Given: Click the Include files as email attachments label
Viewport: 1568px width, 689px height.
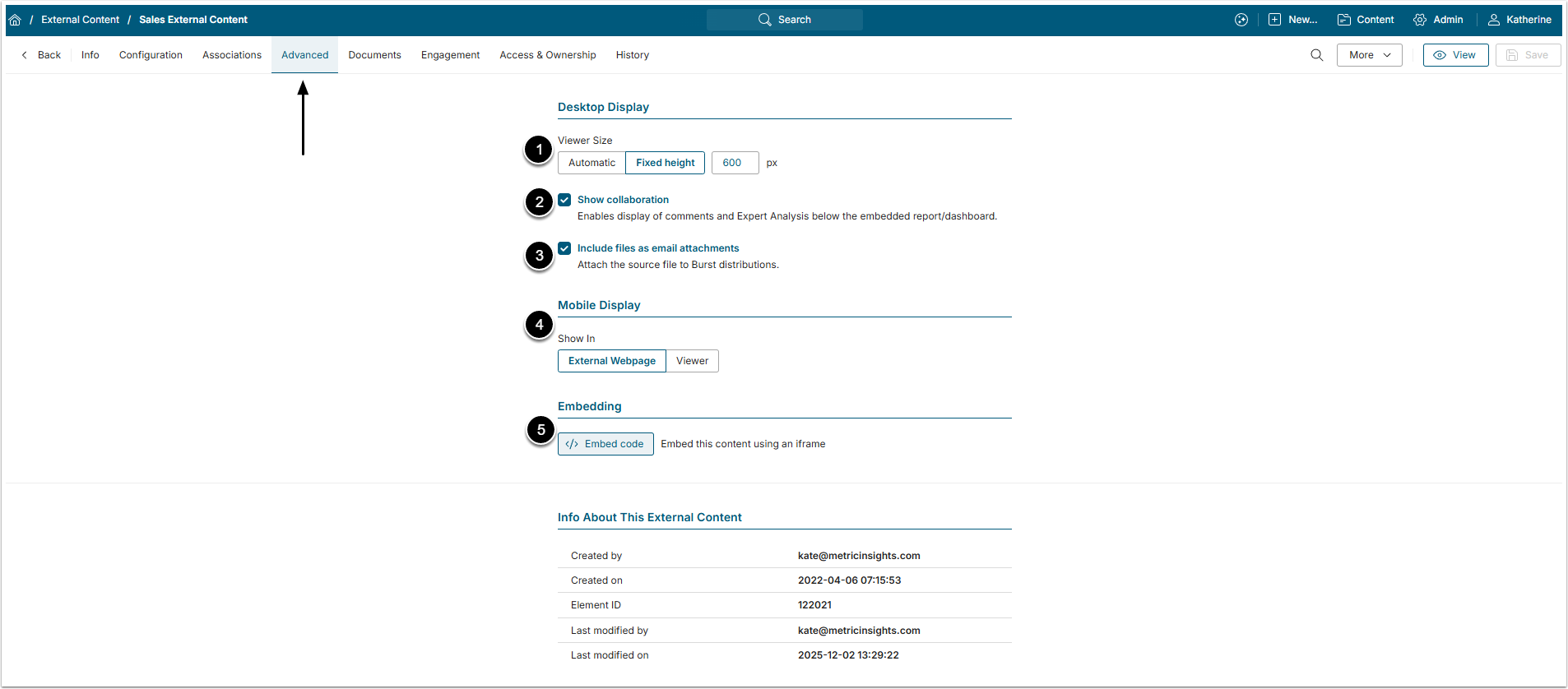Looking at the screenshot, I should tap(658, 248).
